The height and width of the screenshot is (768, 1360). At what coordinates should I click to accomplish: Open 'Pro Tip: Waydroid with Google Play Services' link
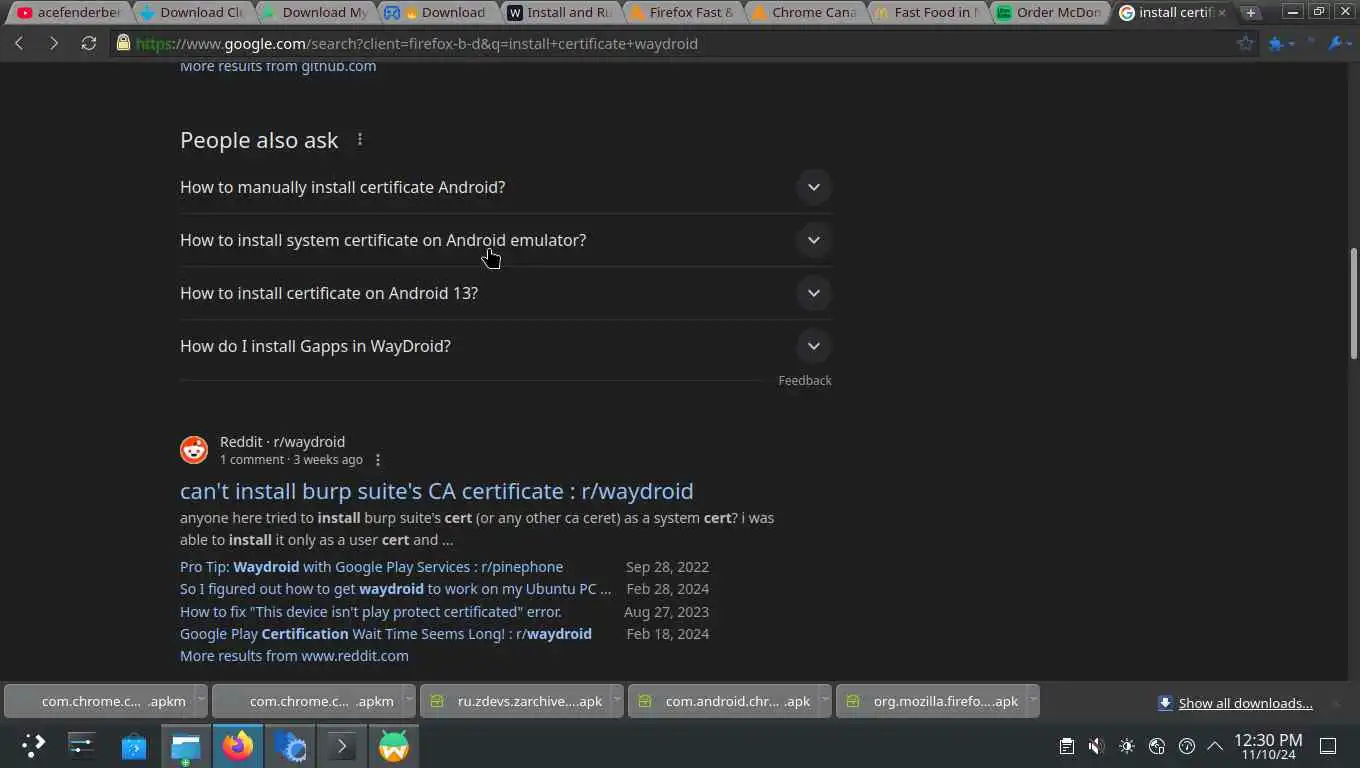pos(371,567)
